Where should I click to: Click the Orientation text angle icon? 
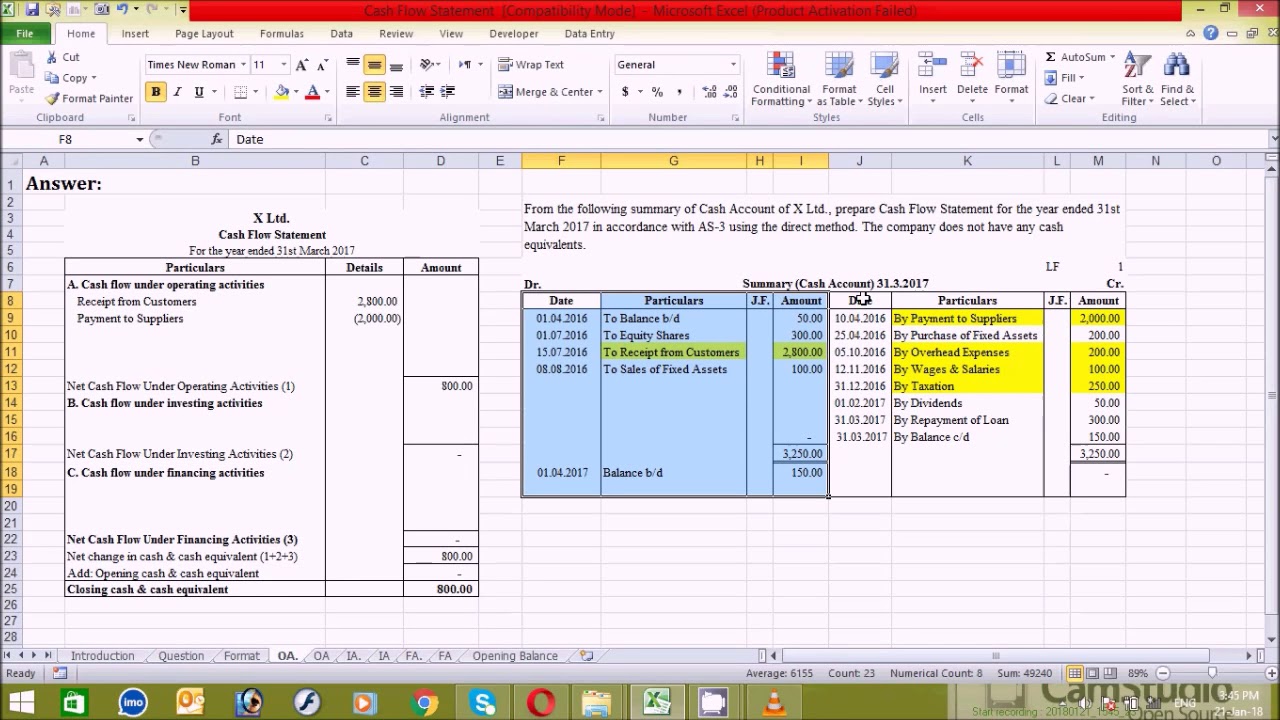(427, 65)
